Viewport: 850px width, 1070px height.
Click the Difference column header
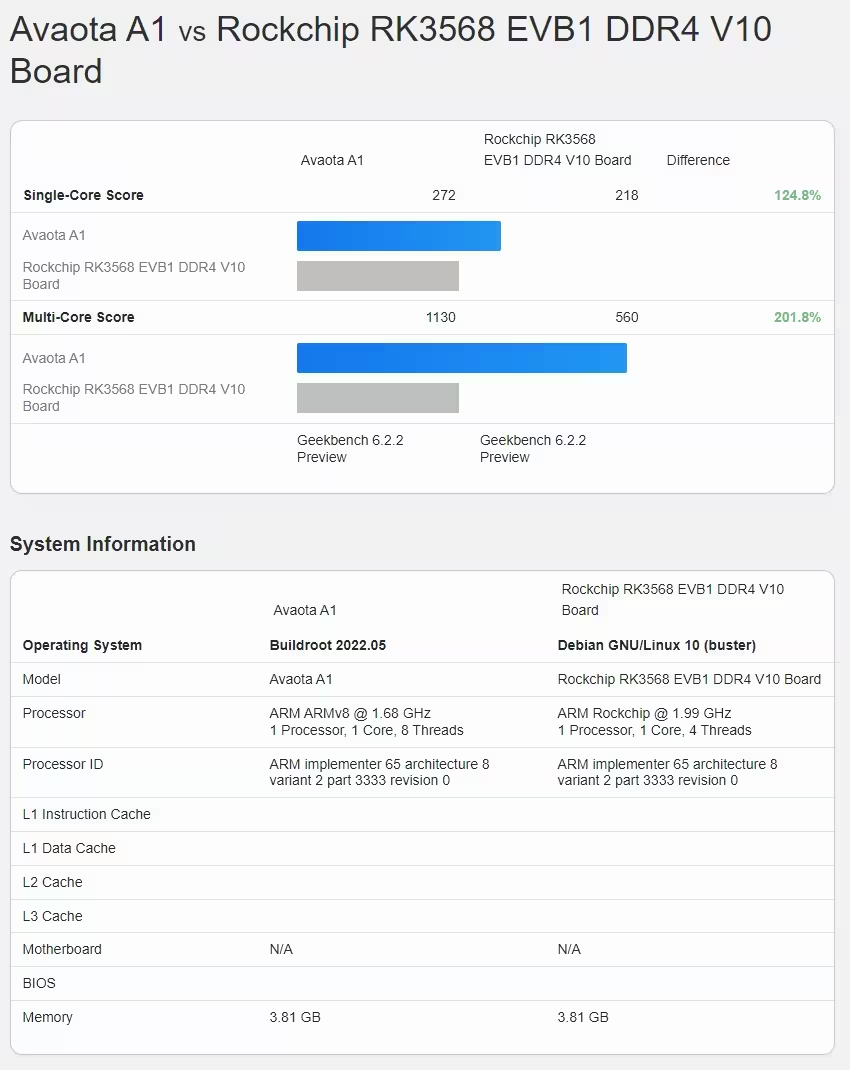(x=698, y=160)
